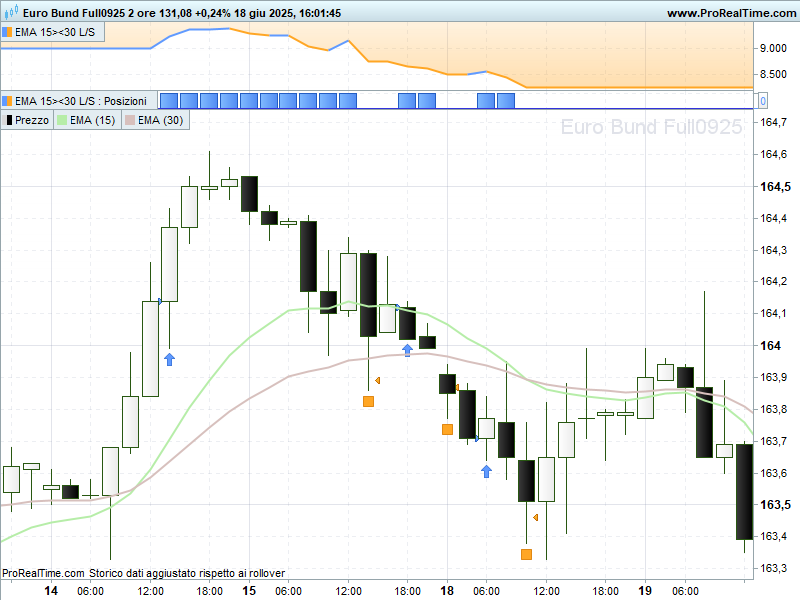Click the bold 164,5 price axis label
Screen dimensions: 800x600
[776, 187]
